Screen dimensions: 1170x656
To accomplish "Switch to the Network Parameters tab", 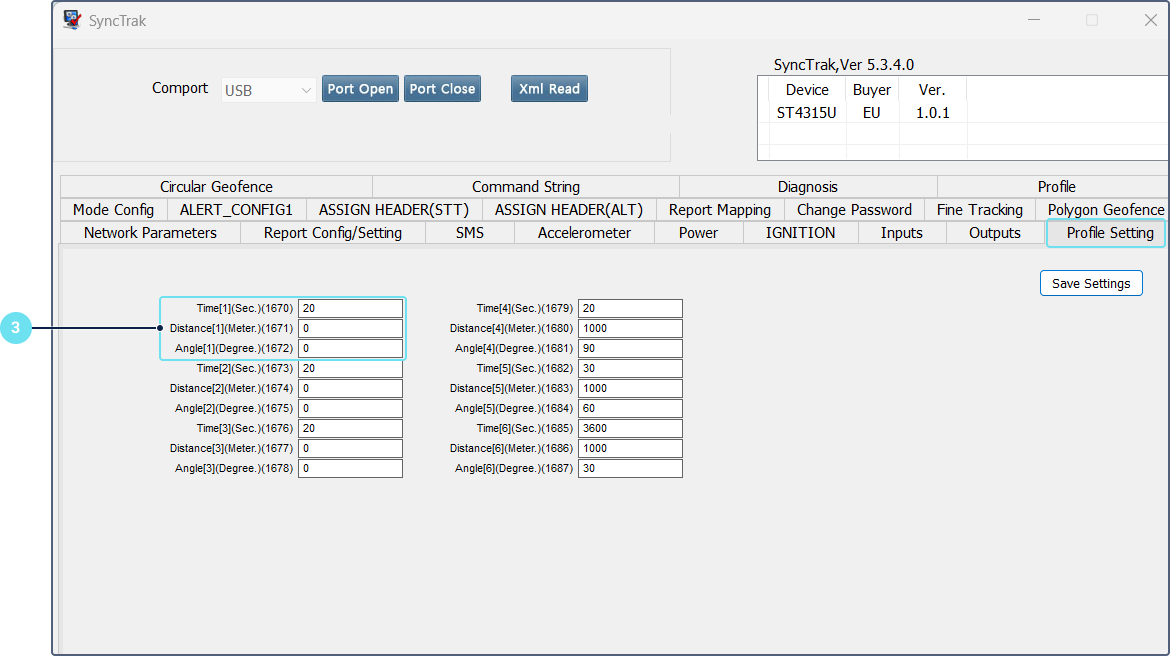I will (x=150, y=233).
